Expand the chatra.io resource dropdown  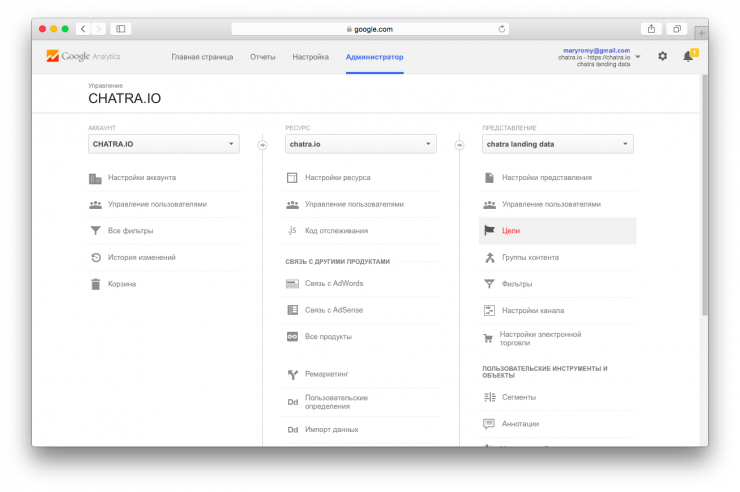(x=361, y=144)
